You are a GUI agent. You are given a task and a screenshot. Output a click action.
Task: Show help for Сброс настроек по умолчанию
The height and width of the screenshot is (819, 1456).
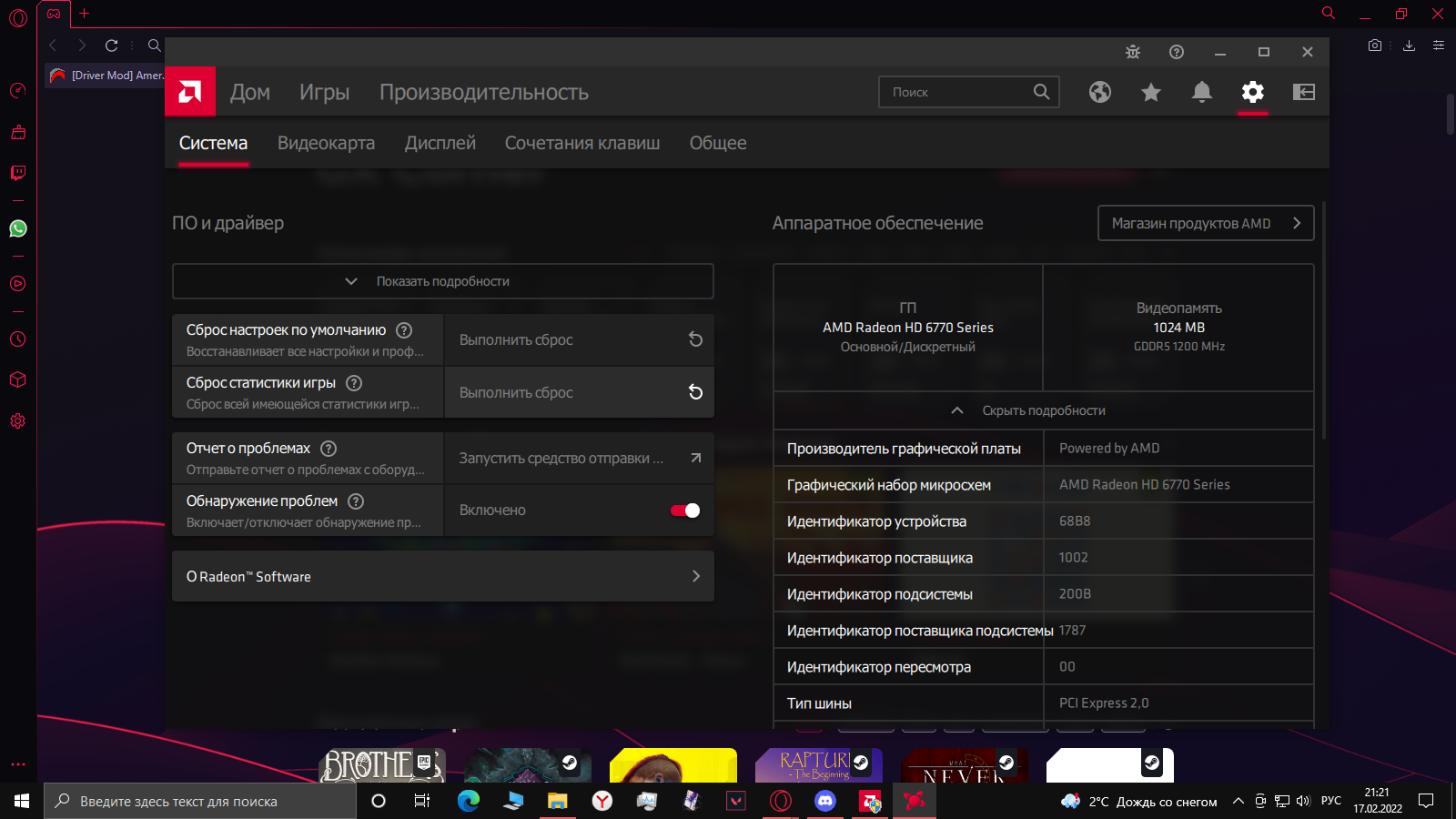(x=404, y=330)
